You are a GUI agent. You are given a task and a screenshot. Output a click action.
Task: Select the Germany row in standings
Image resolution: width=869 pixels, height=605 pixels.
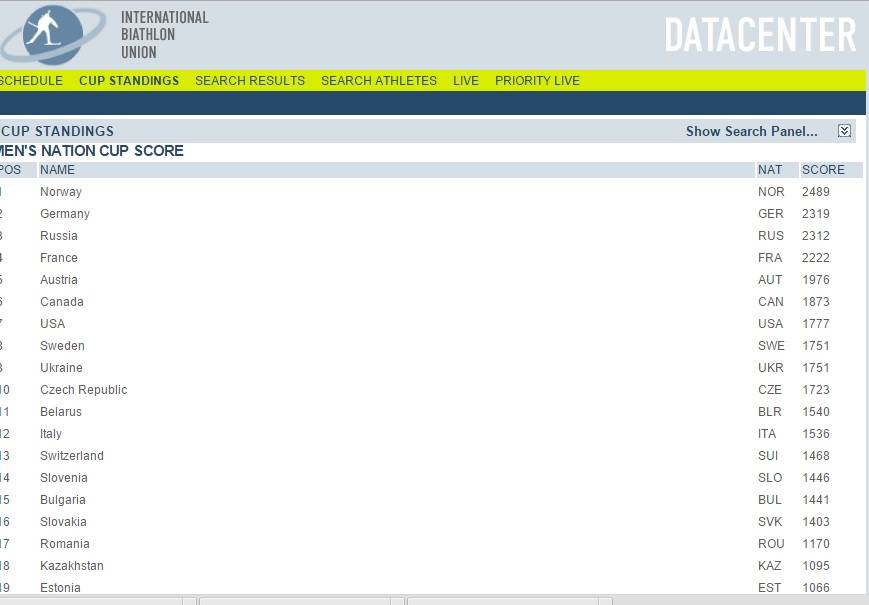point(65,214)
